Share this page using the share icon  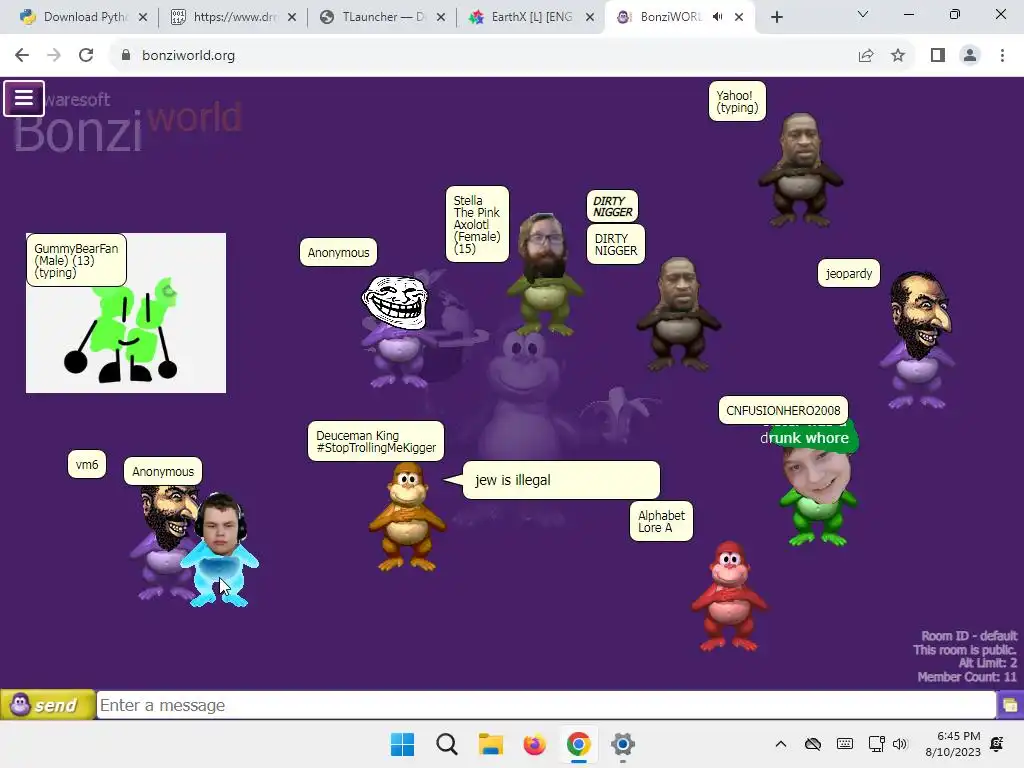point(866,56)
